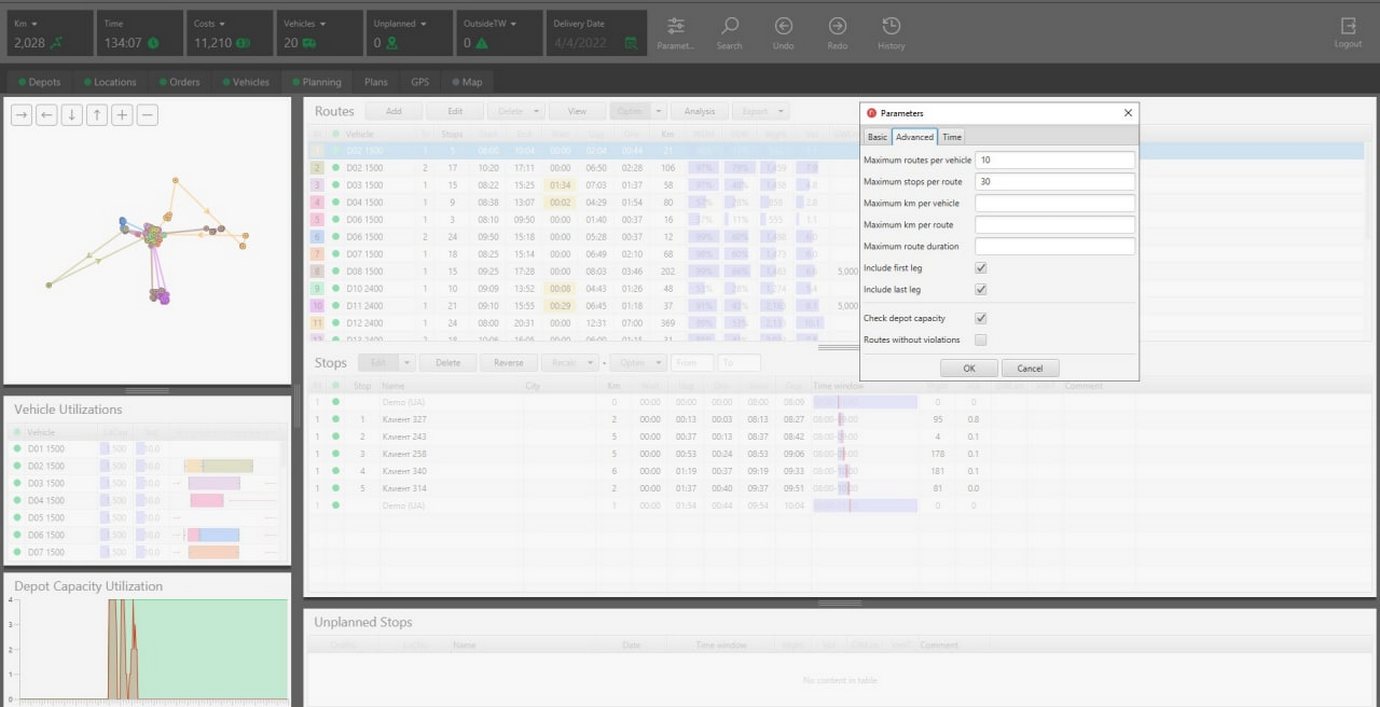Click the warning triangle icon under OutsideTW
This screenshot has height=707, width=1380.
(482, 43)
